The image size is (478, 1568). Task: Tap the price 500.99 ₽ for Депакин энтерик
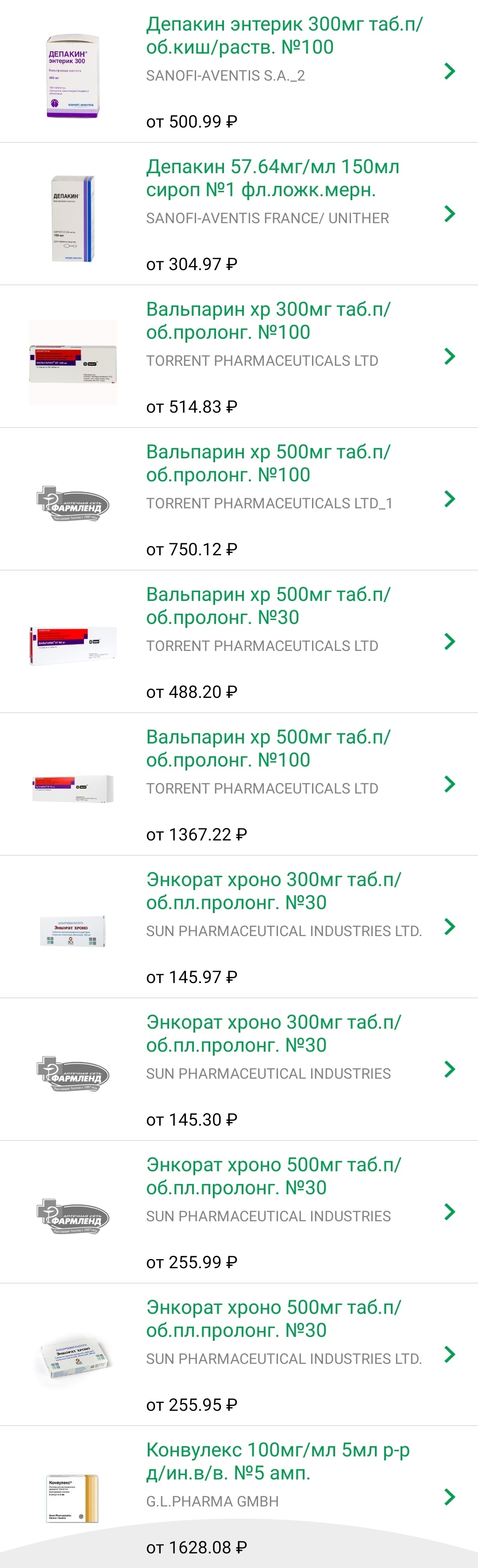(192, 122)
